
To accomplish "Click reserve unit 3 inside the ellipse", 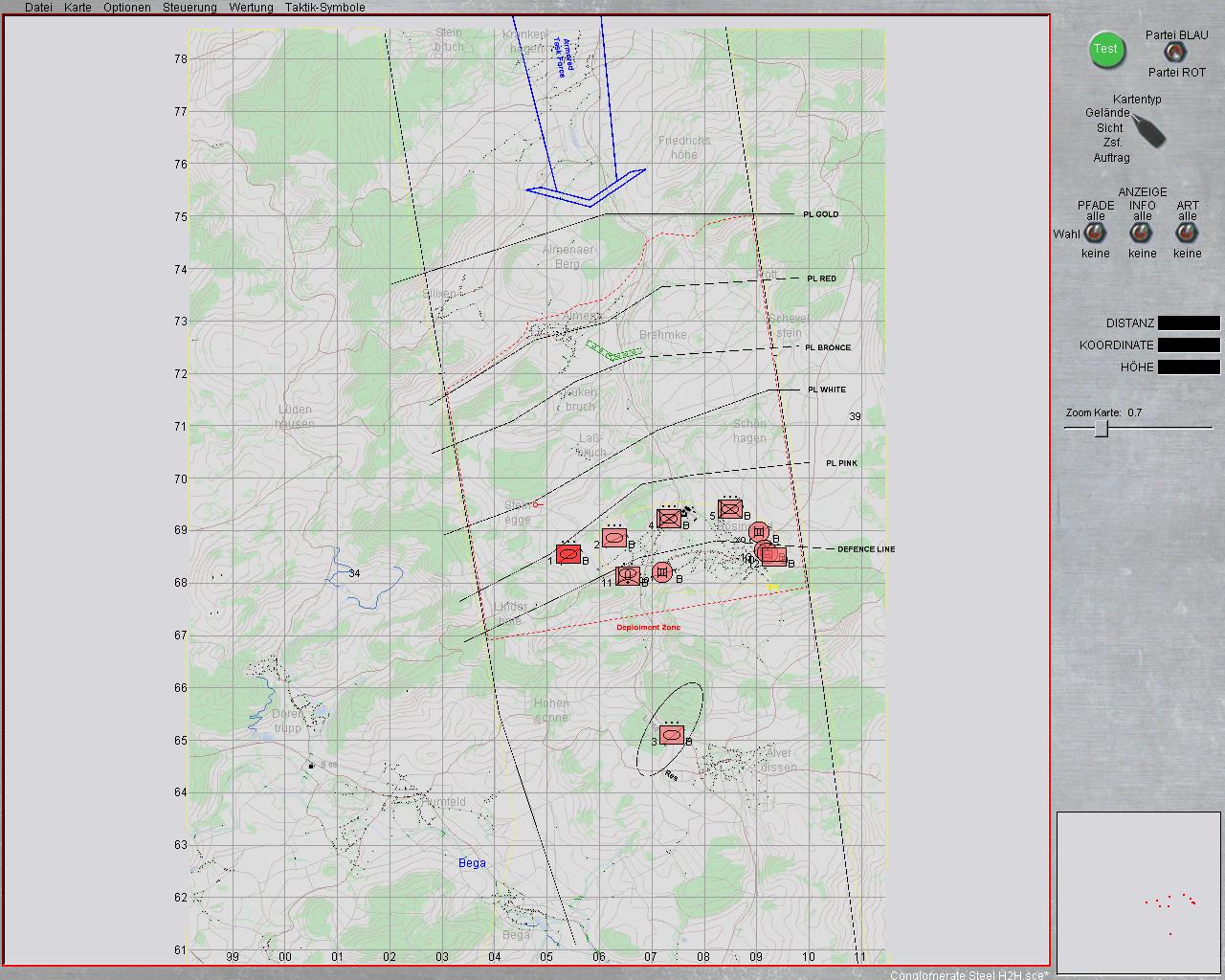I will coord(672,736).
